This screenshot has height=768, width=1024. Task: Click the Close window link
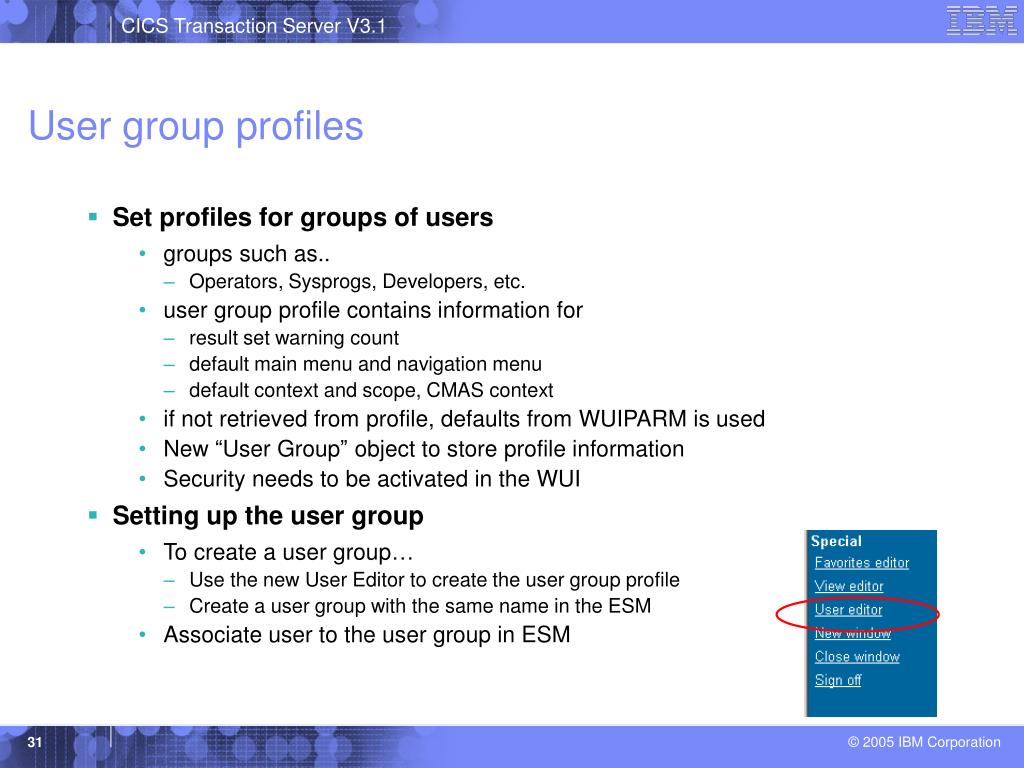tap(857, 656)
